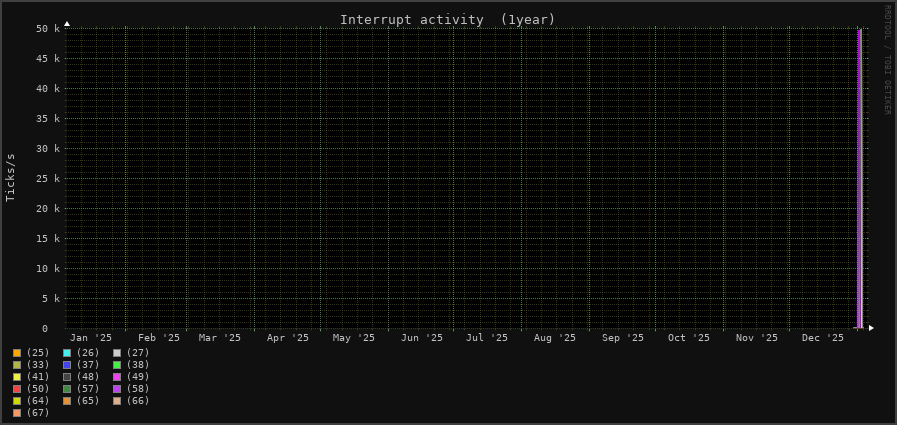Click the (27) legend label
897x425 pixels.
[137, 353]
